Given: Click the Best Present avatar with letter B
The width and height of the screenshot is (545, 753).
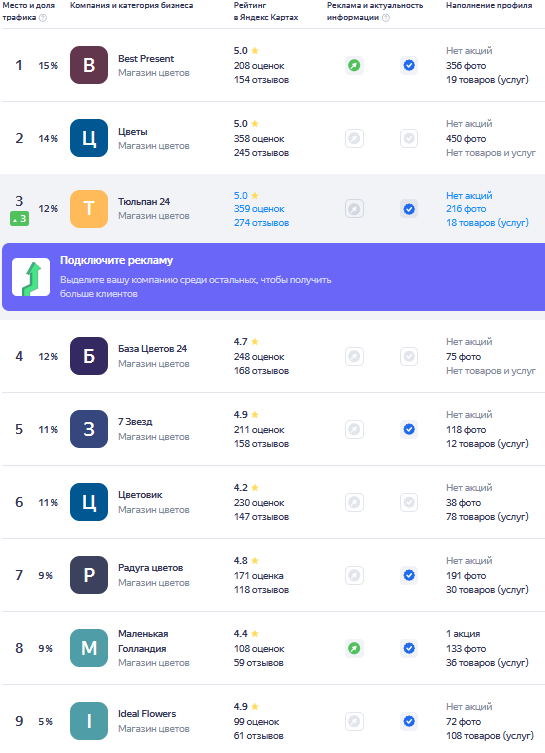Looking at the screenshot, I should 89,65.
